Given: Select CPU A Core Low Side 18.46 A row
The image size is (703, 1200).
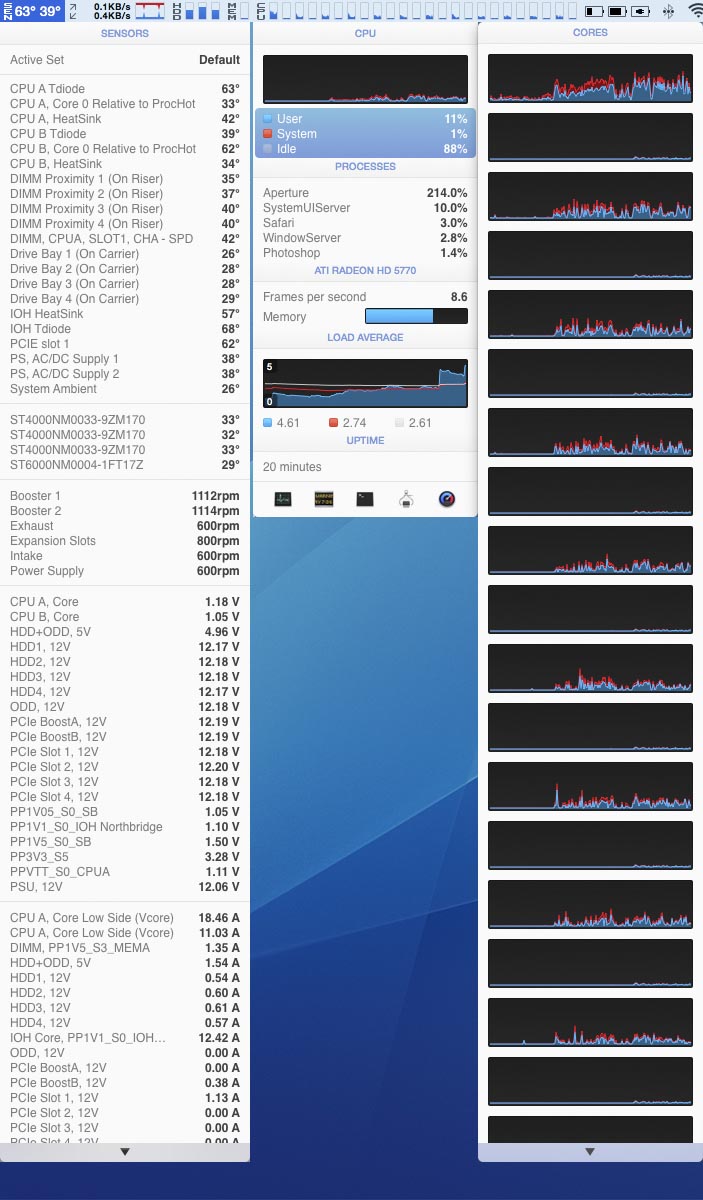Looking at the screenshot, I should pos(125,918).
